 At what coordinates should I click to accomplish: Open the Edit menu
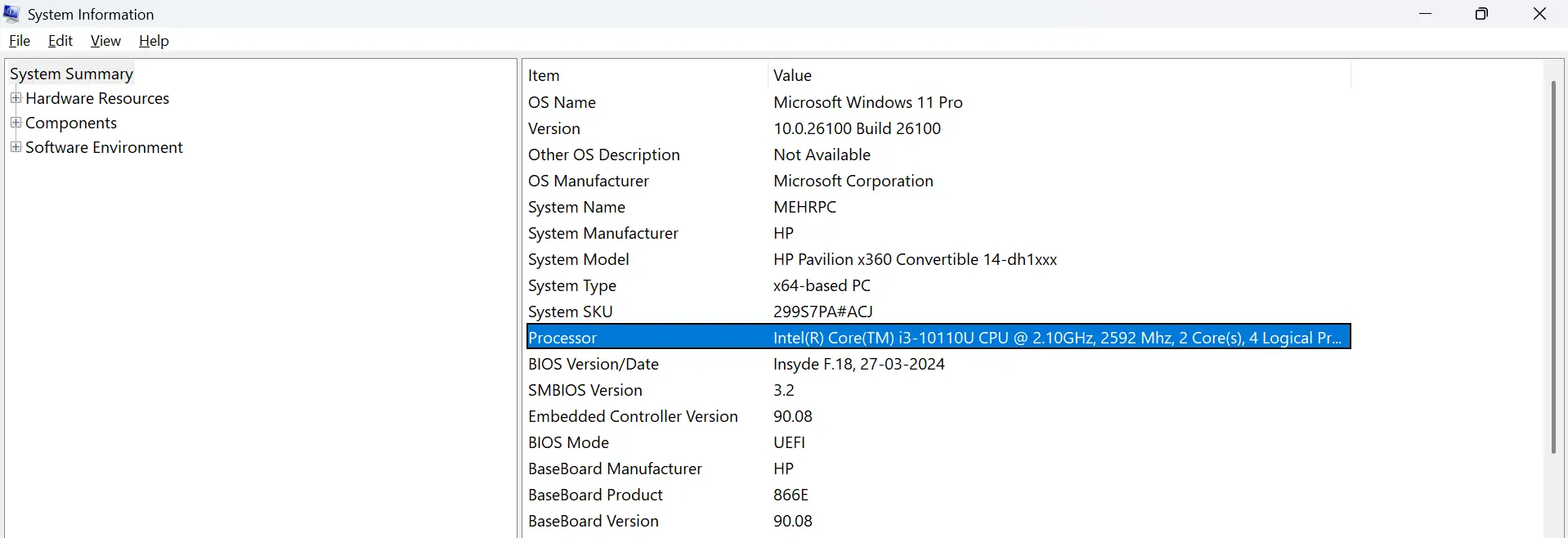[x=60, y=41]
